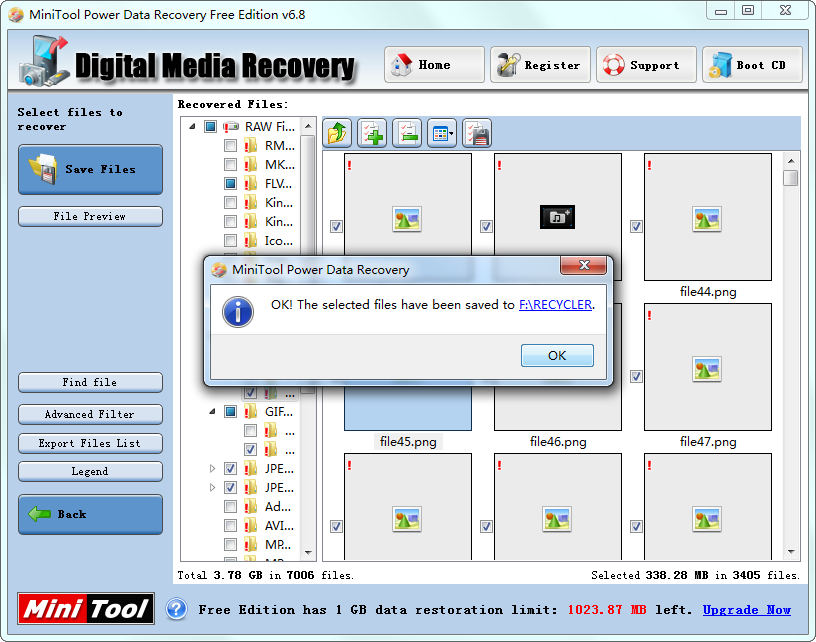This screenshot has width=816, height=642.
Task: Click the Upgrade Now link
Action: [x=747, y=609]
